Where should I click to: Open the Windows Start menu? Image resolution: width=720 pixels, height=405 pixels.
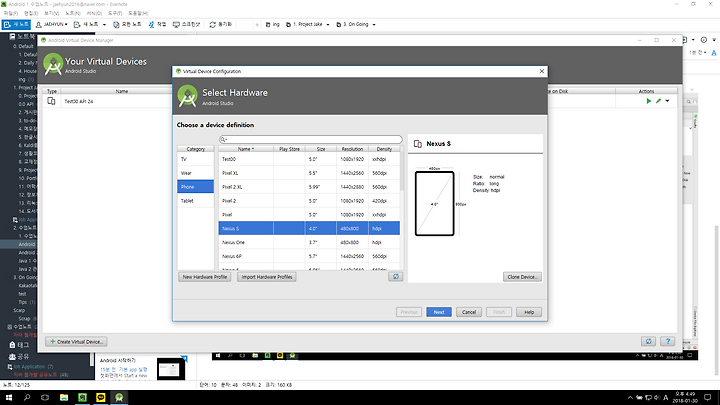(x=9, y=398)
